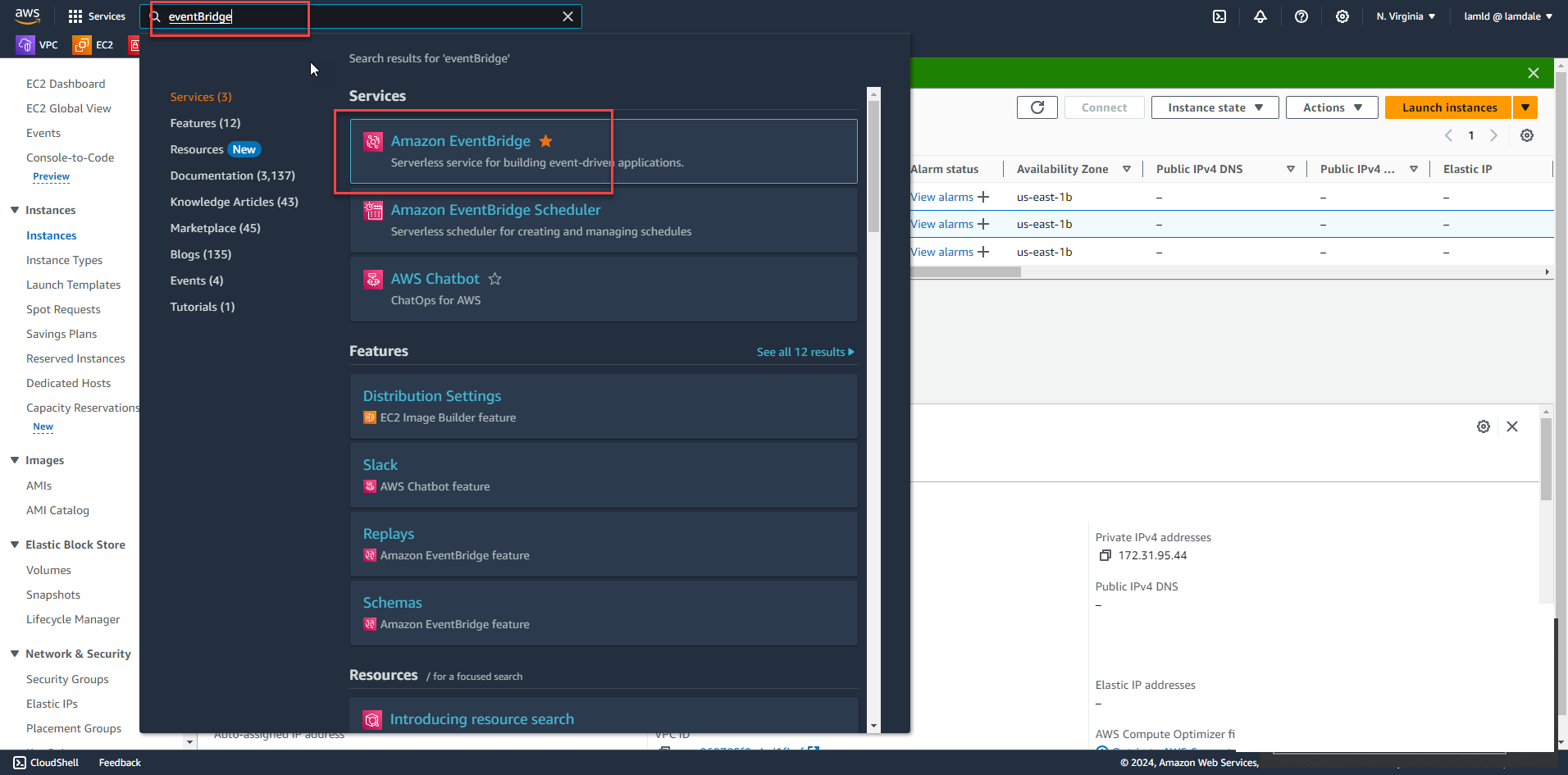Go to next table page arrow
The height and width of the screenshot is (775, 1568).
click(1494, 135)
